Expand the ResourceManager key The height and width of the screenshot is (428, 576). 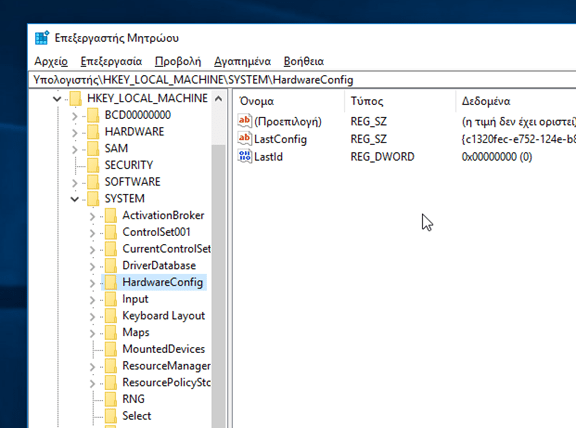(x=92, y=367)
